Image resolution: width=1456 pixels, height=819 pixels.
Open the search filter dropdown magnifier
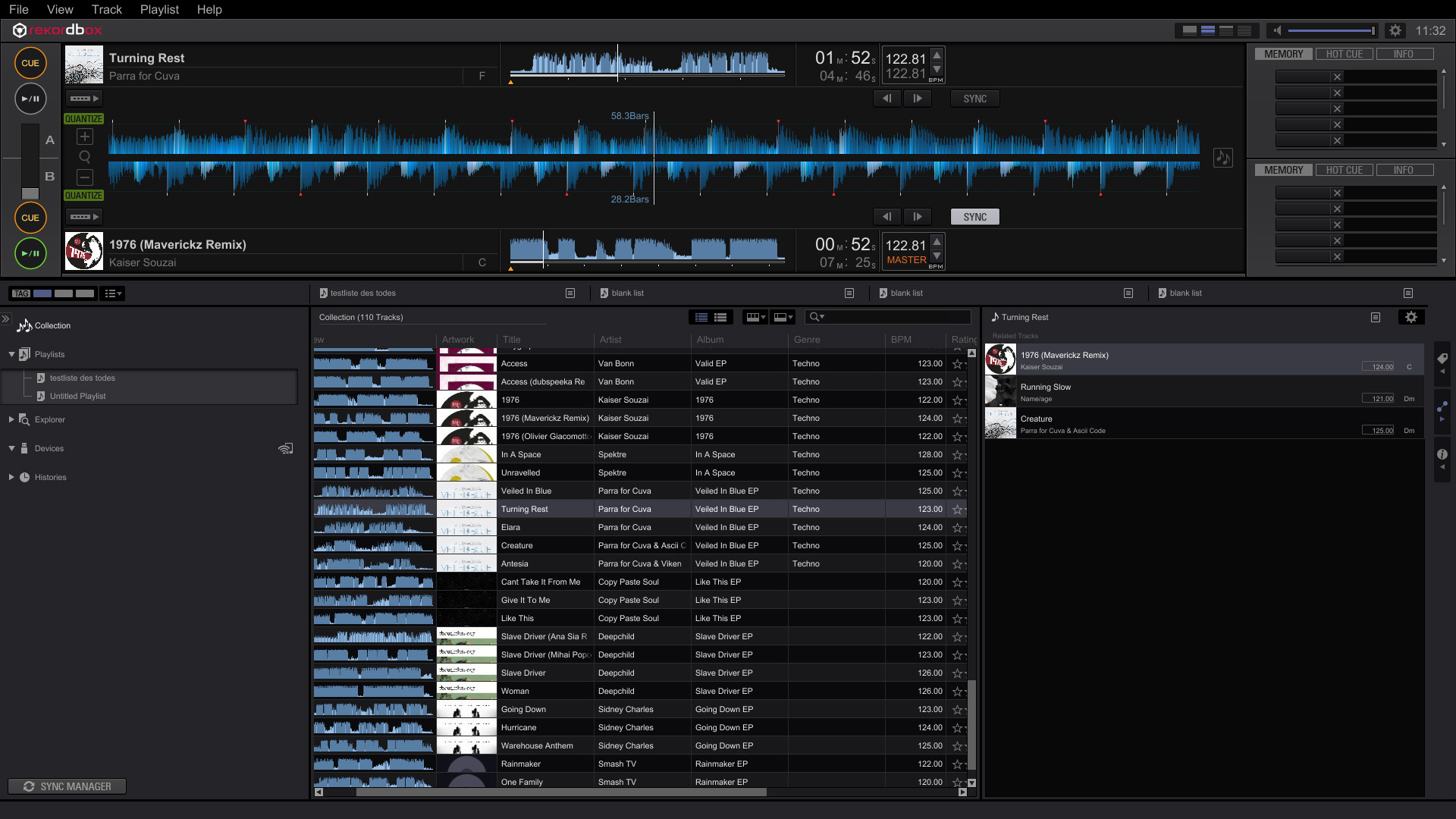(816, 317)
